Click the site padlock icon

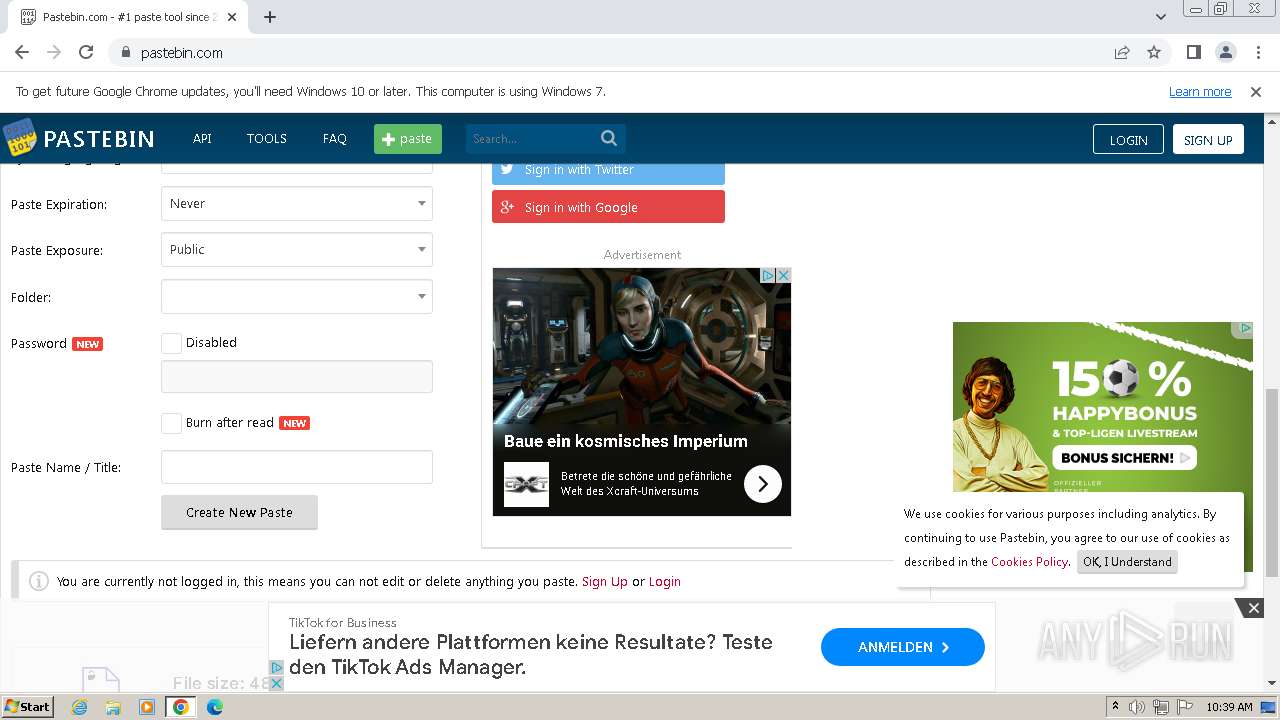pyautogui.click(x=126, y=53)
